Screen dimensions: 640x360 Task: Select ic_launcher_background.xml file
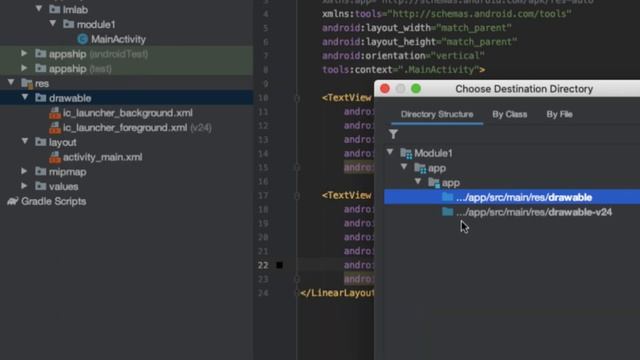[127, 113]
